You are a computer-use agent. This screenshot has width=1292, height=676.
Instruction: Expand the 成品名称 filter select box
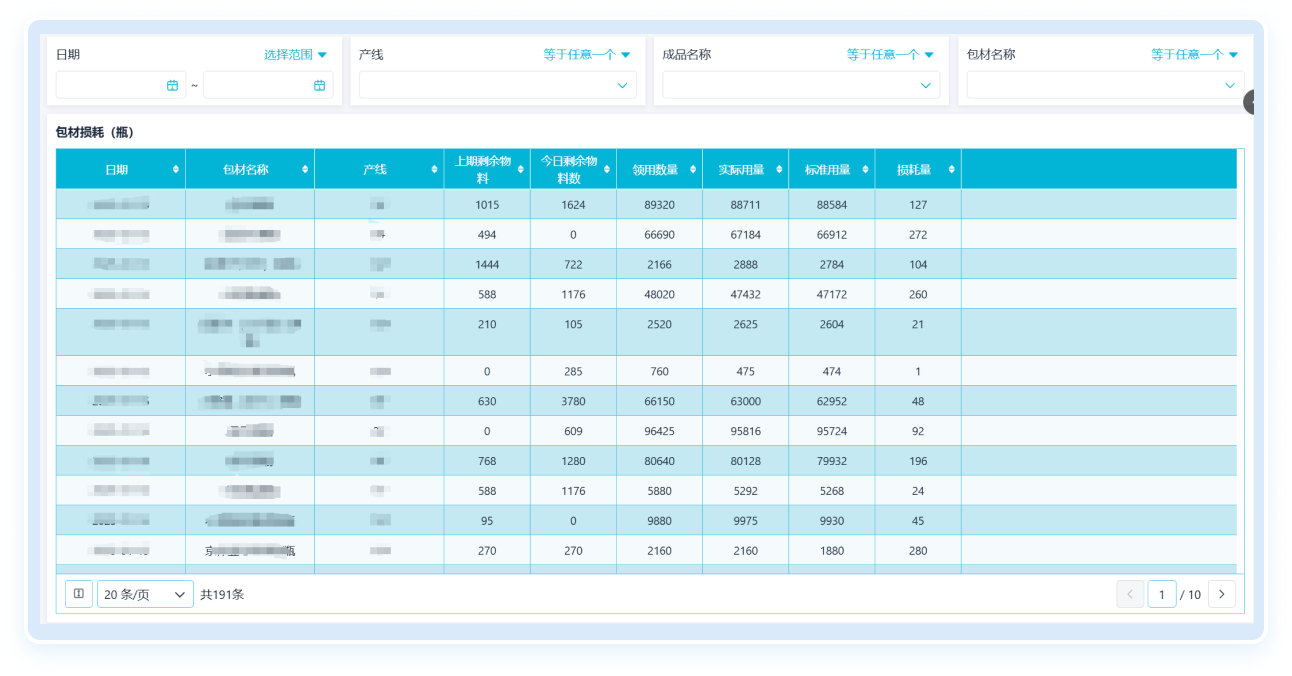pos(800,86)
